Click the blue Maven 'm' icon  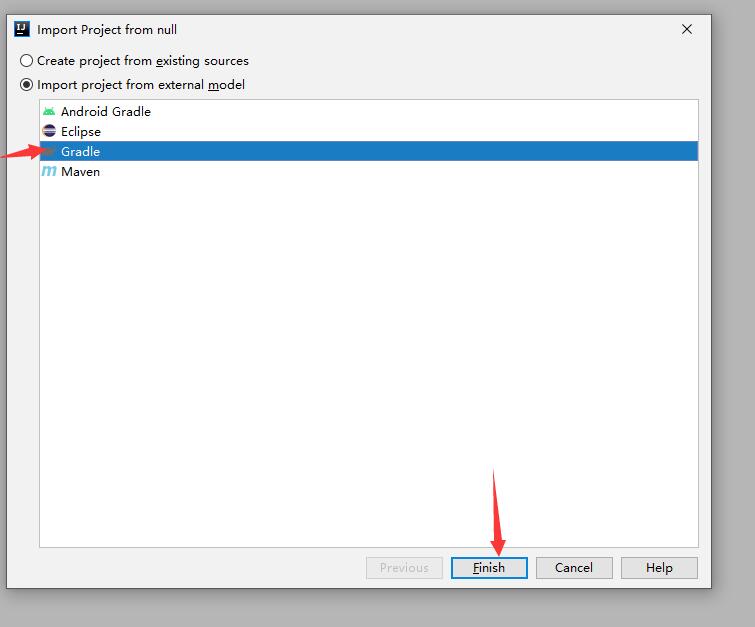[49, 171]
